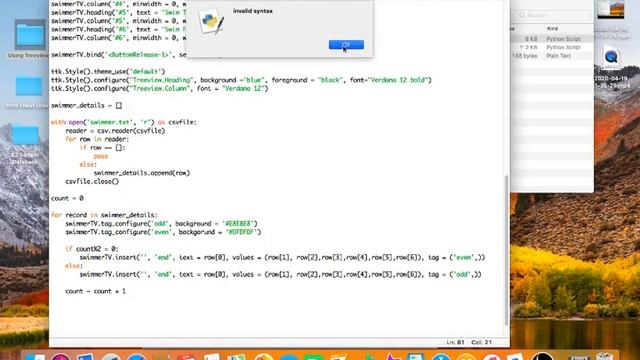Open the Trash in the Dock
The width and height of the screenshot is (640, 360).
click(x=604, y=356)
